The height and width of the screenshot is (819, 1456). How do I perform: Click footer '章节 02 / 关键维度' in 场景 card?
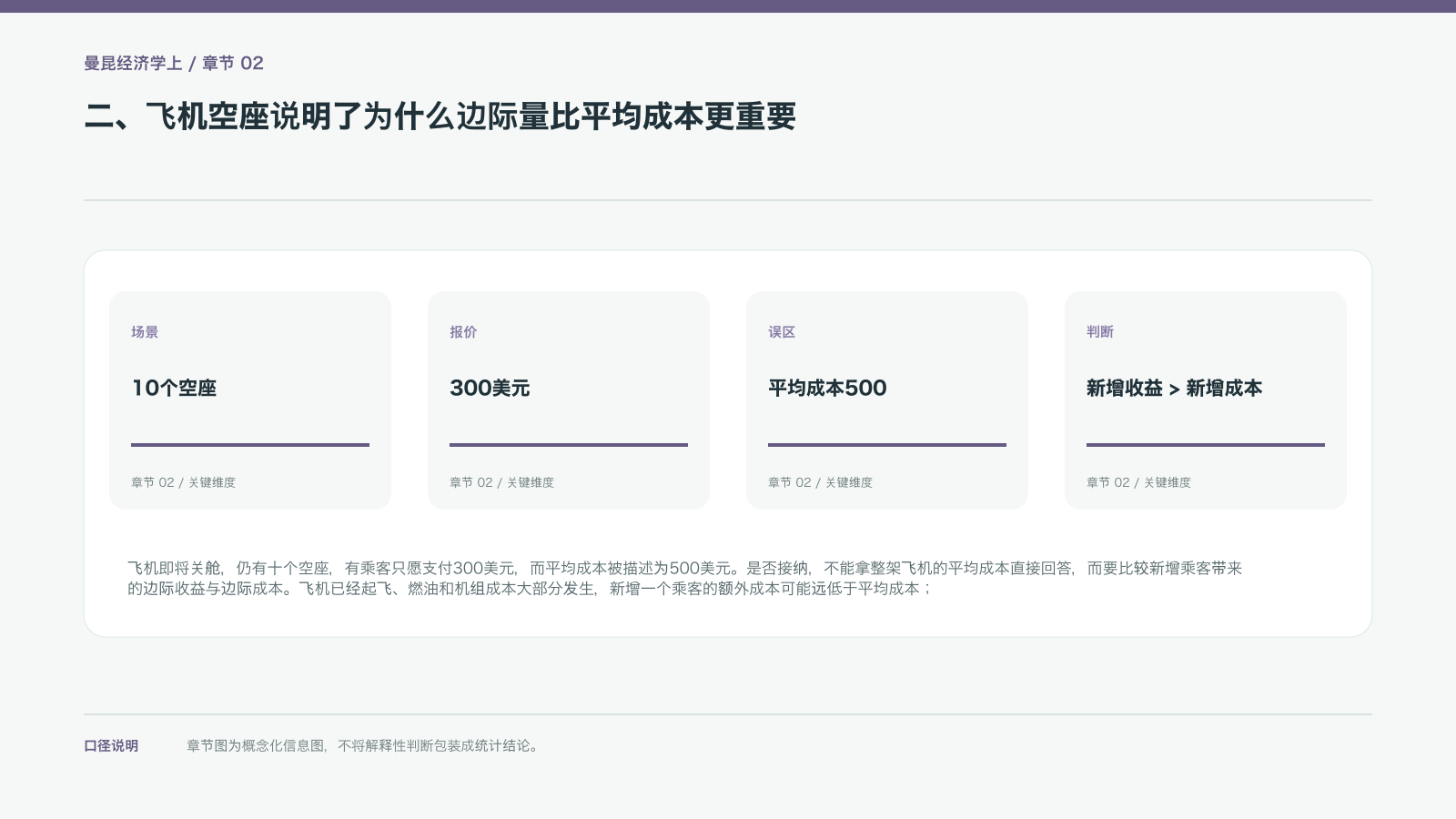click(x=183, y=482)
